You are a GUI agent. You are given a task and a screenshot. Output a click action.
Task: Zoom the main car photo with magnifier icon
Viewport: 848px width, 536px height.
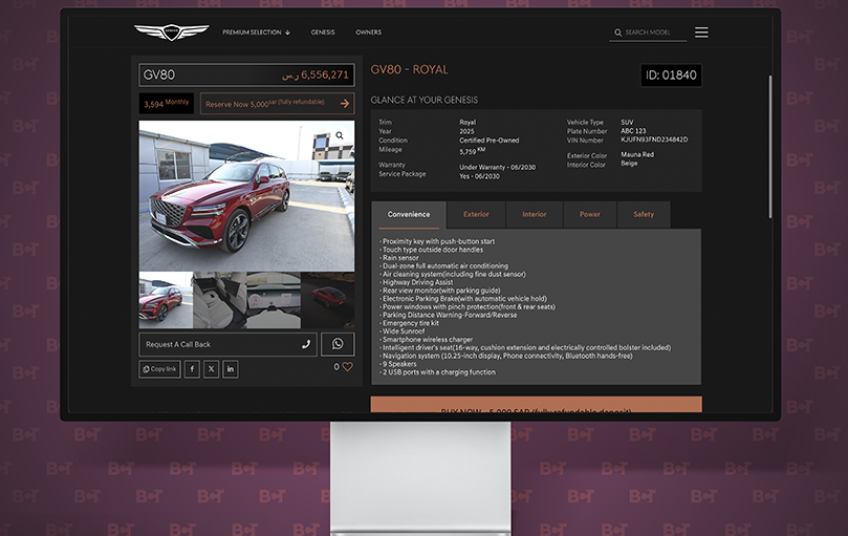coord(339,135)
